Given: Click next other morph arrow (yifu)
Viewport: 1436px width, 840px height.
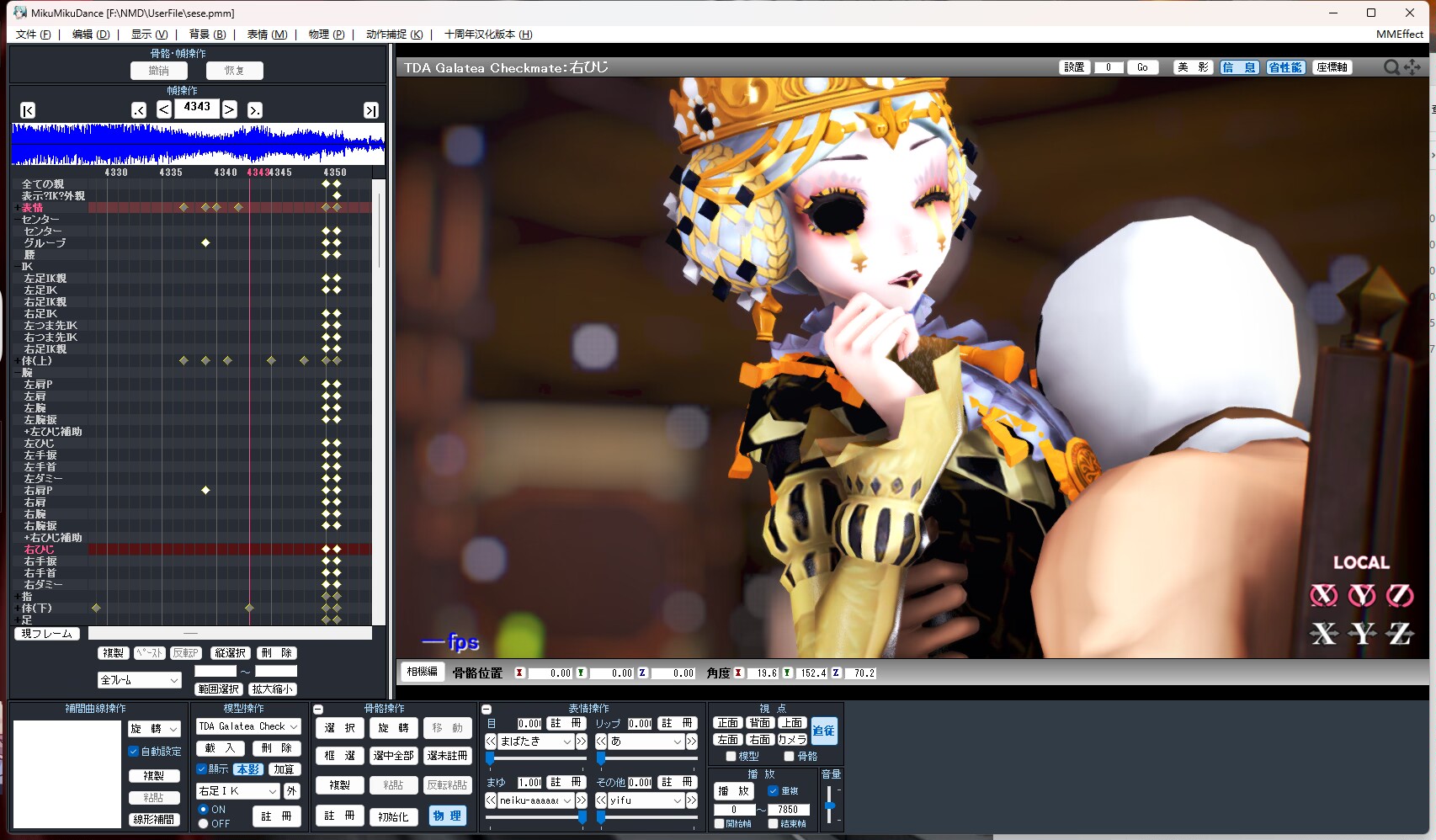Looking at the screenshot, I should (692, 800).
